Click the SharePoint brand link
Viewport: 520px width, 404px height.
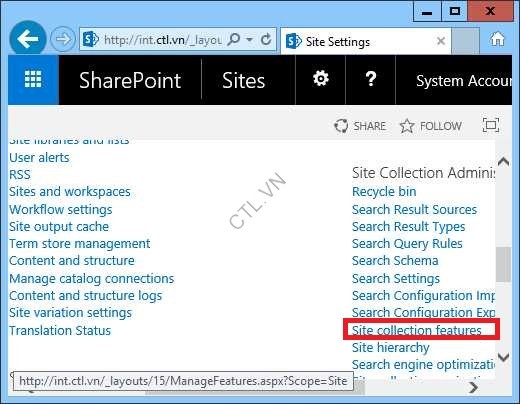coord(130,80)
